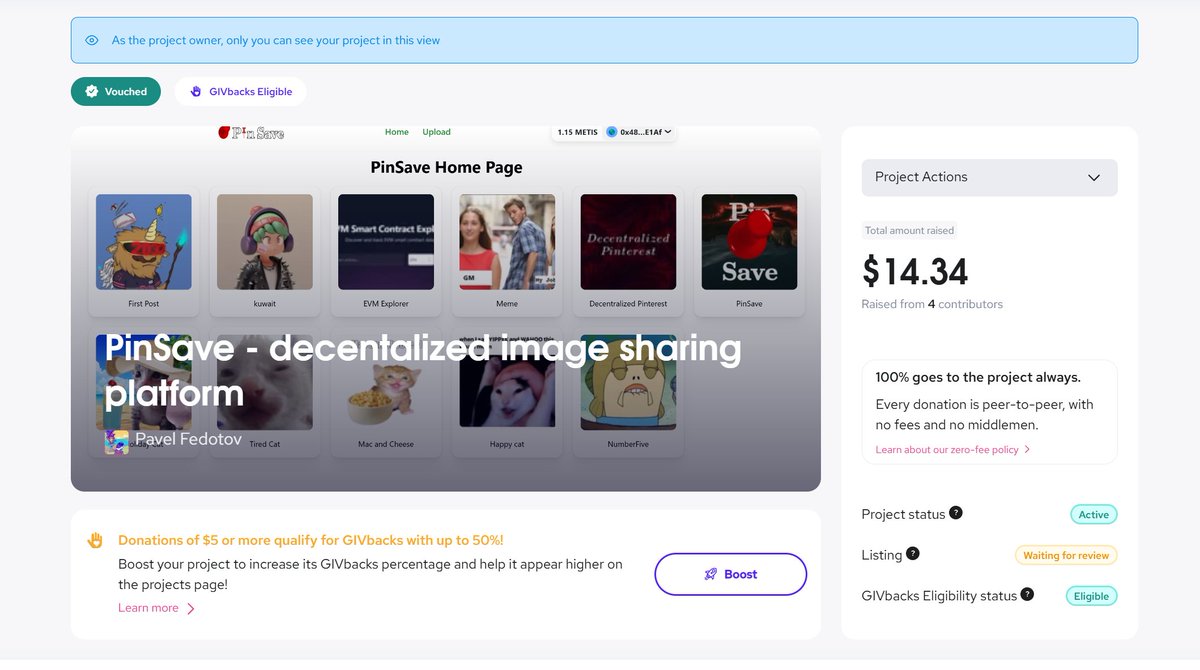Screen dimensions: 1200x670
Task: Open the Upload tab in PinSave banner
Action: (436, 132)
